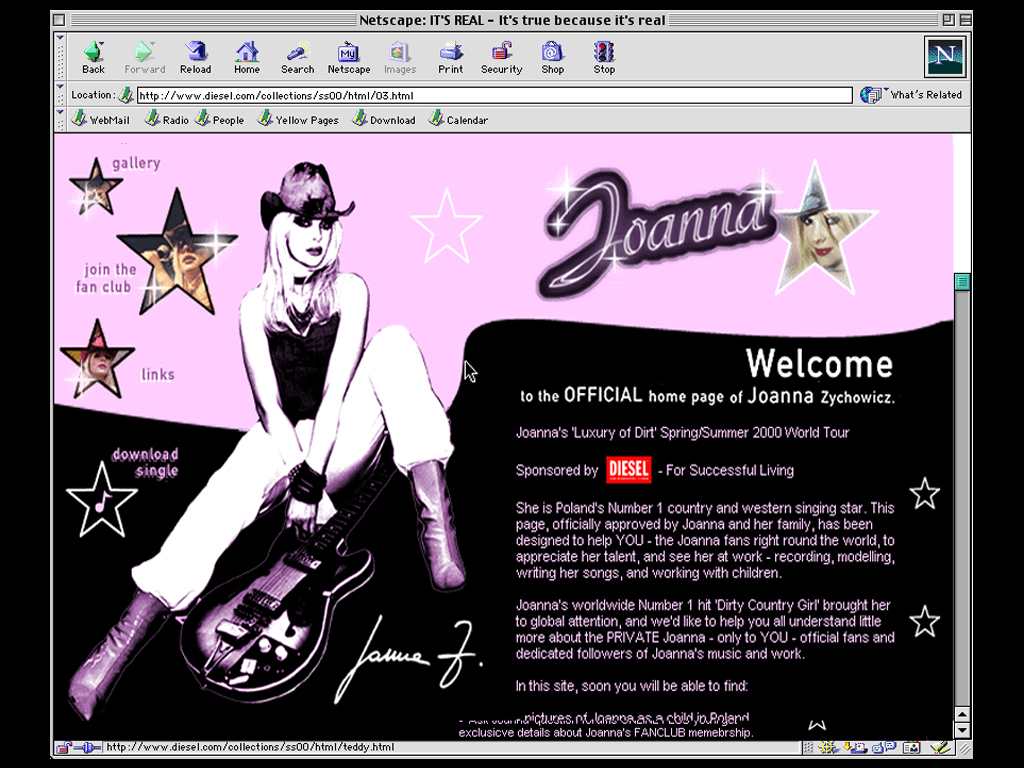Image resolution: width=1024 pixels, height=768 pixels.
Task: Open Composer icon in component bar
Action: coord(940,748)
